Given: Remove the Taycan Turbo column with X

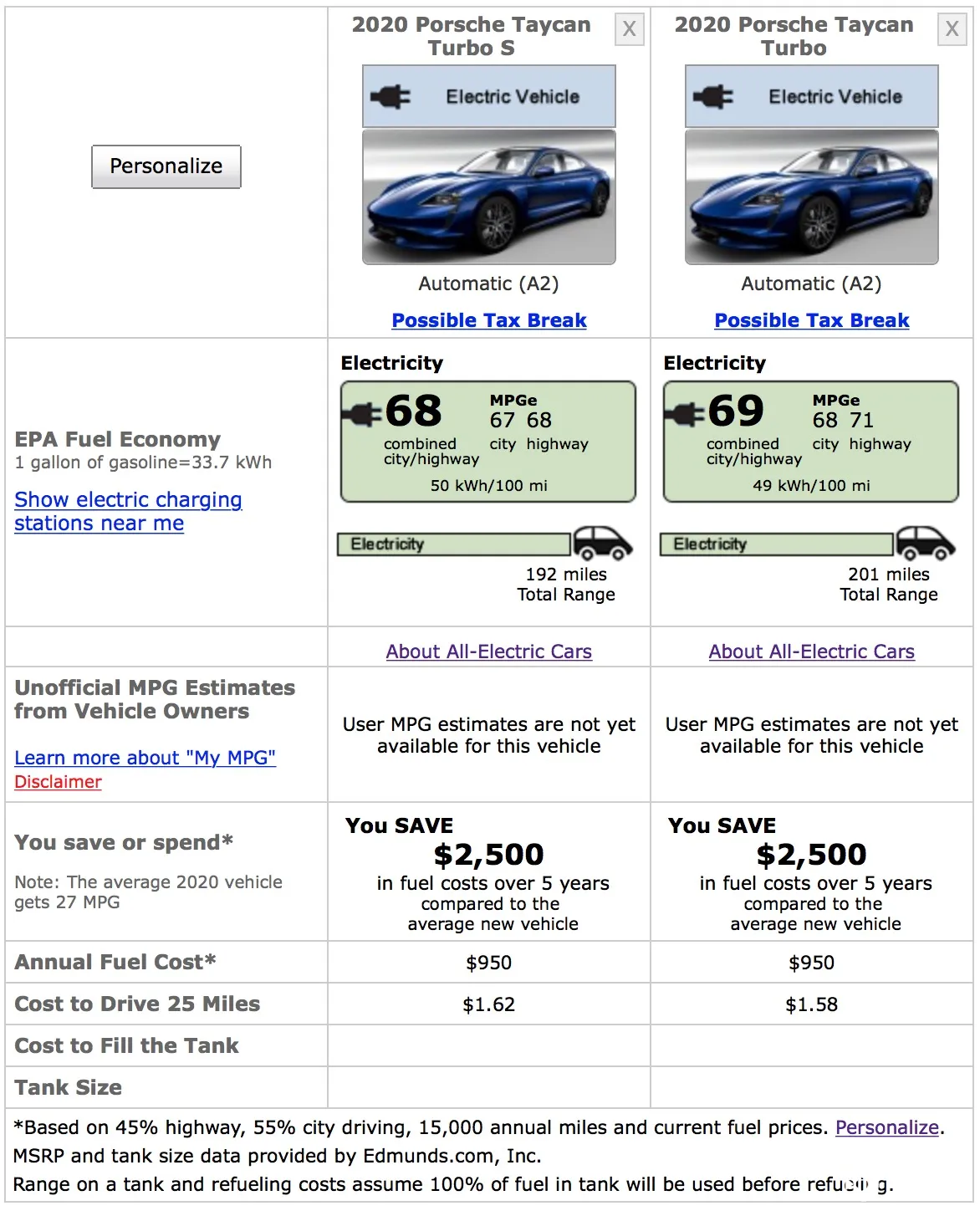Looking at the screenshot, I should point(952,30).
